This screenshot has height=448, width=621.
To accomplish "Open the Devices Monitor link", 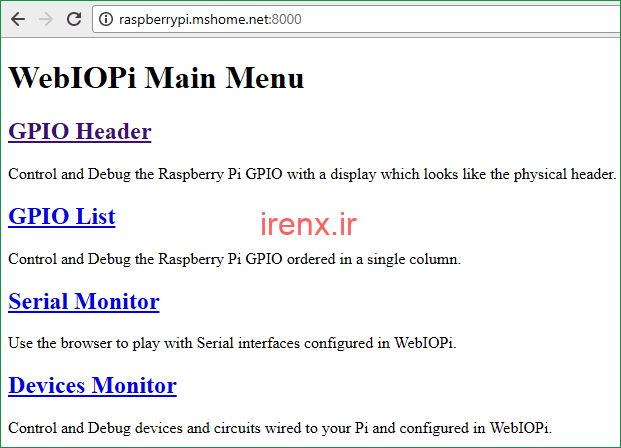I will (x=92, y=385).
